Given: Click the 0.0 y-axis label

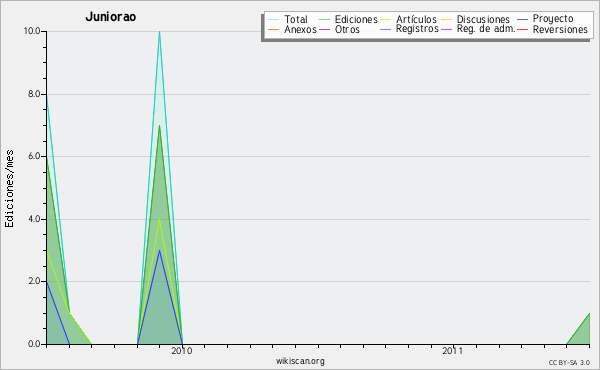Looking at the screenshot, I should point(34,344).
